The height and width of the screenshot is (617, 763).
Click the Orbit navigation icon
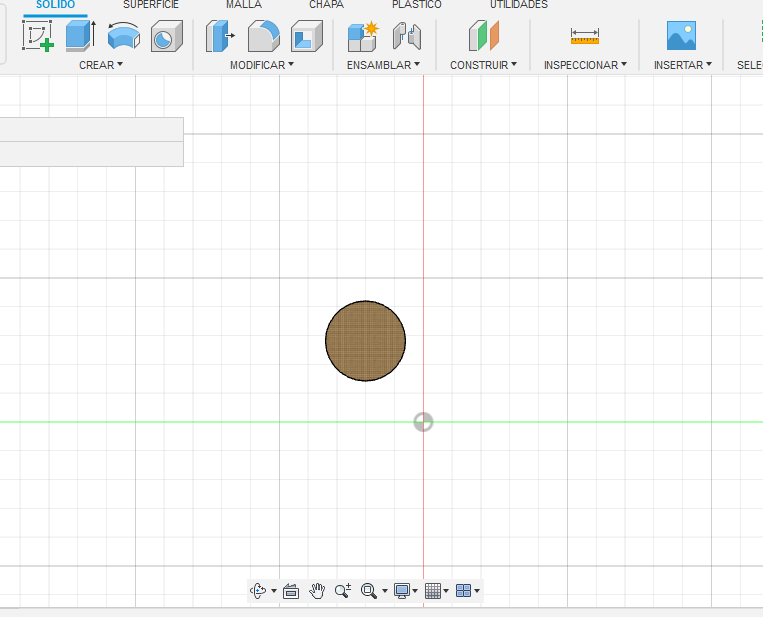[x=258, y=591]
